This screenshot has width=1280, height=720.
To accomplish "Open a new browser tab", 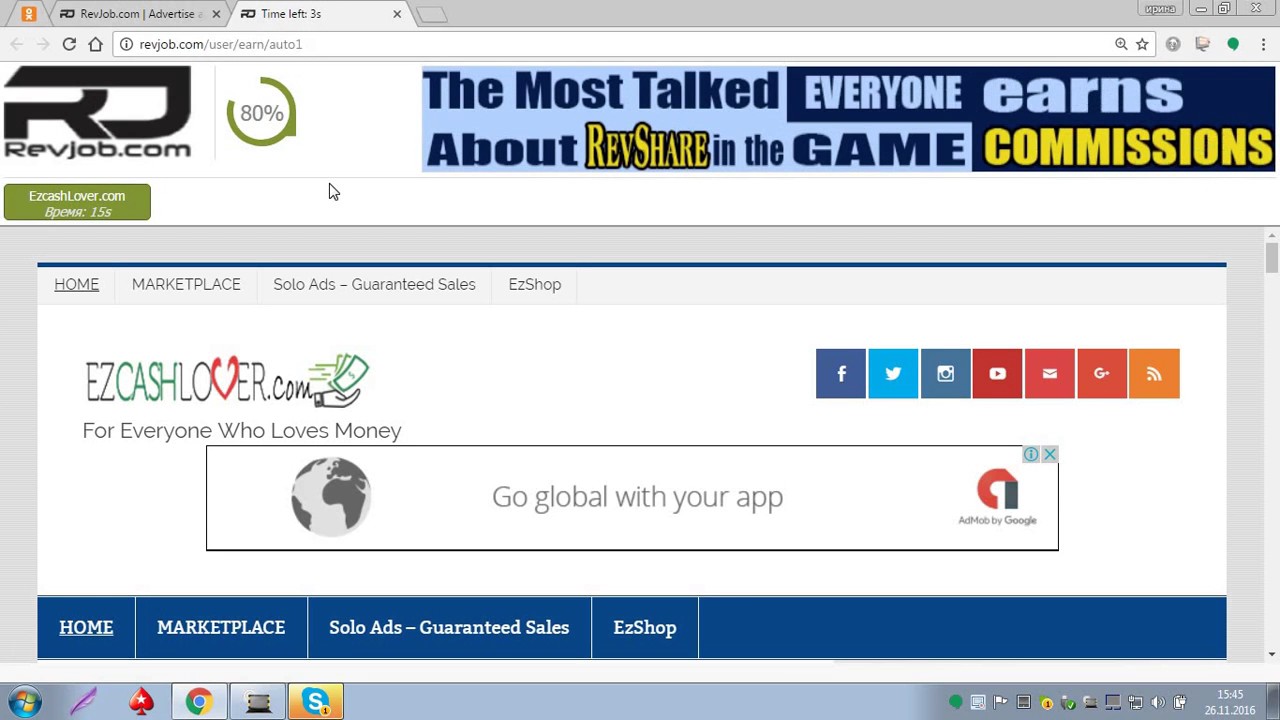I will (x=431, y=14).
